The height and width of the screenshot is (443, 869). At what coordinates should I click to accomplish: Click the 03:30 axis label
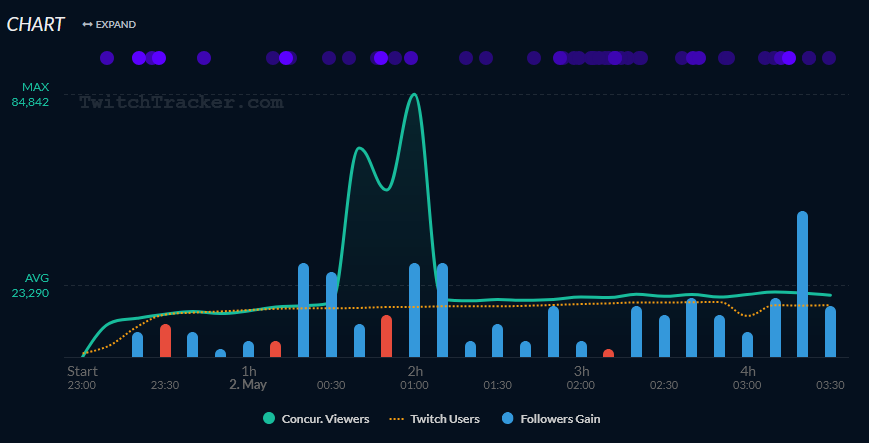click(x=830, y=385)
